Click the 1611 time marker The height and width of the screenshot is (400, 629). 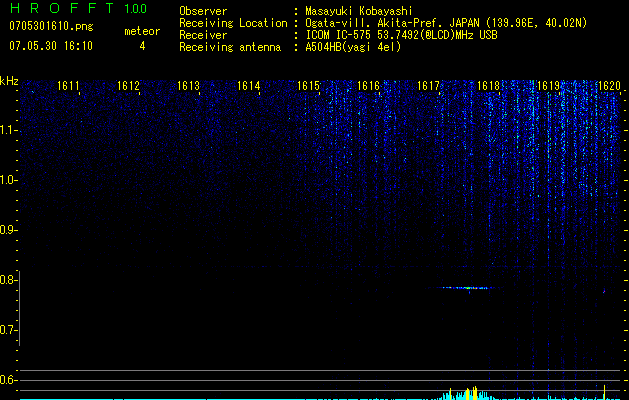point(68,85)
